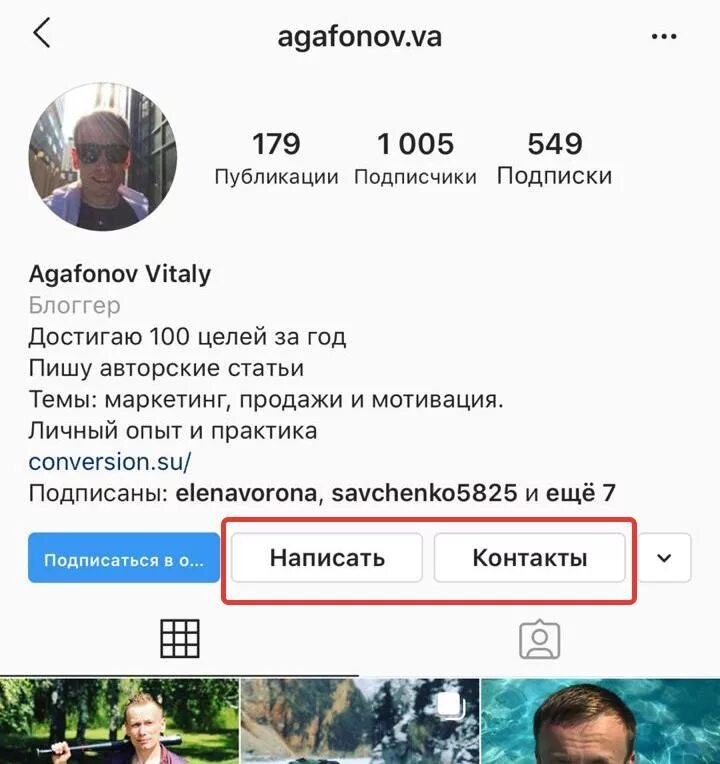Open the Контакты button
Image resolution: width=720 pixels, height=764 pixels.
point(530,558)
